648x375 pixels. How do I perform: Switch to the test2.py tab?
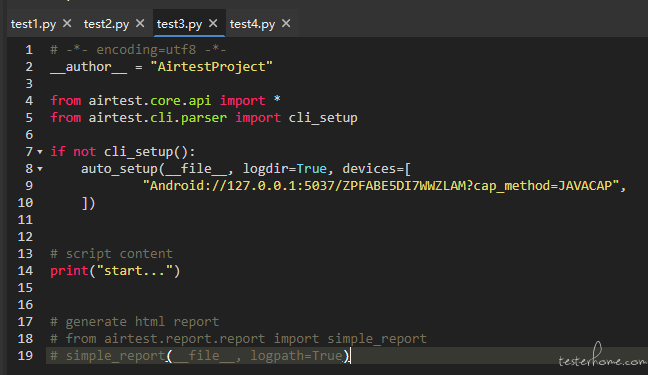point(106,24)
